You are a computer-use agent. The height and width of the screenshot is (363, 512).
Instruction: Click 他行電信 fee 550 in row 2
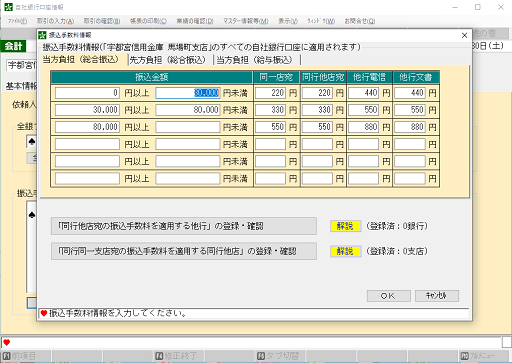pos(363,110)
